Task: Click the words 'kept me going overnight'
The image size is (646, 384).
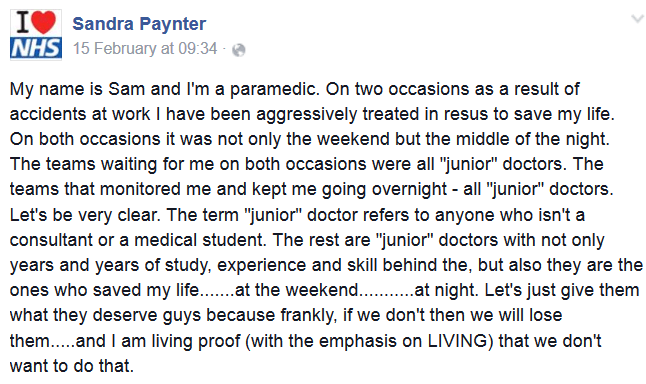Action: point(349,190)
